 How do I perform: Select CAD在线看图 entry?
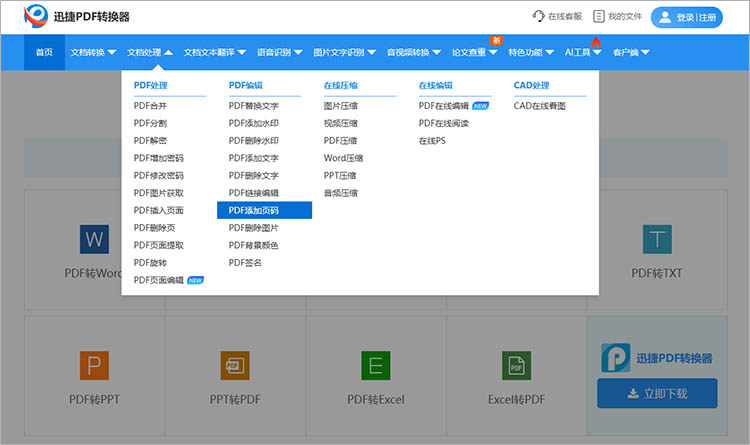(540, 106)
